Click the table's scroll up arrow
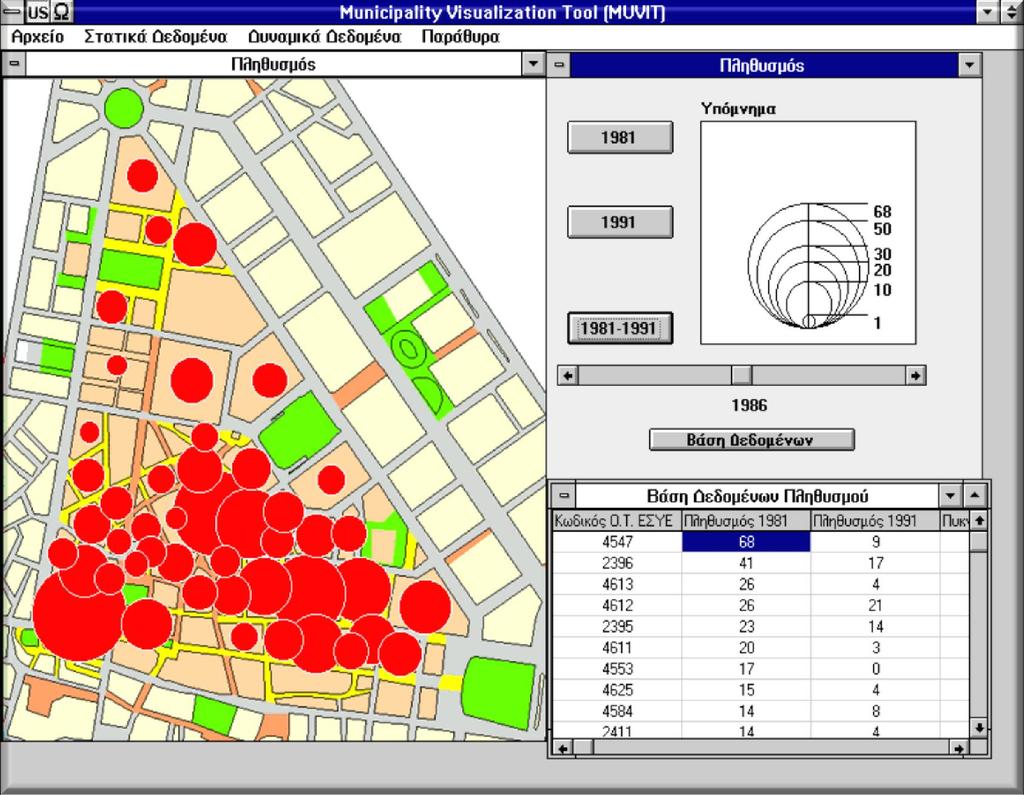Viewport: 1024px width, 795px height. [978, 521]
